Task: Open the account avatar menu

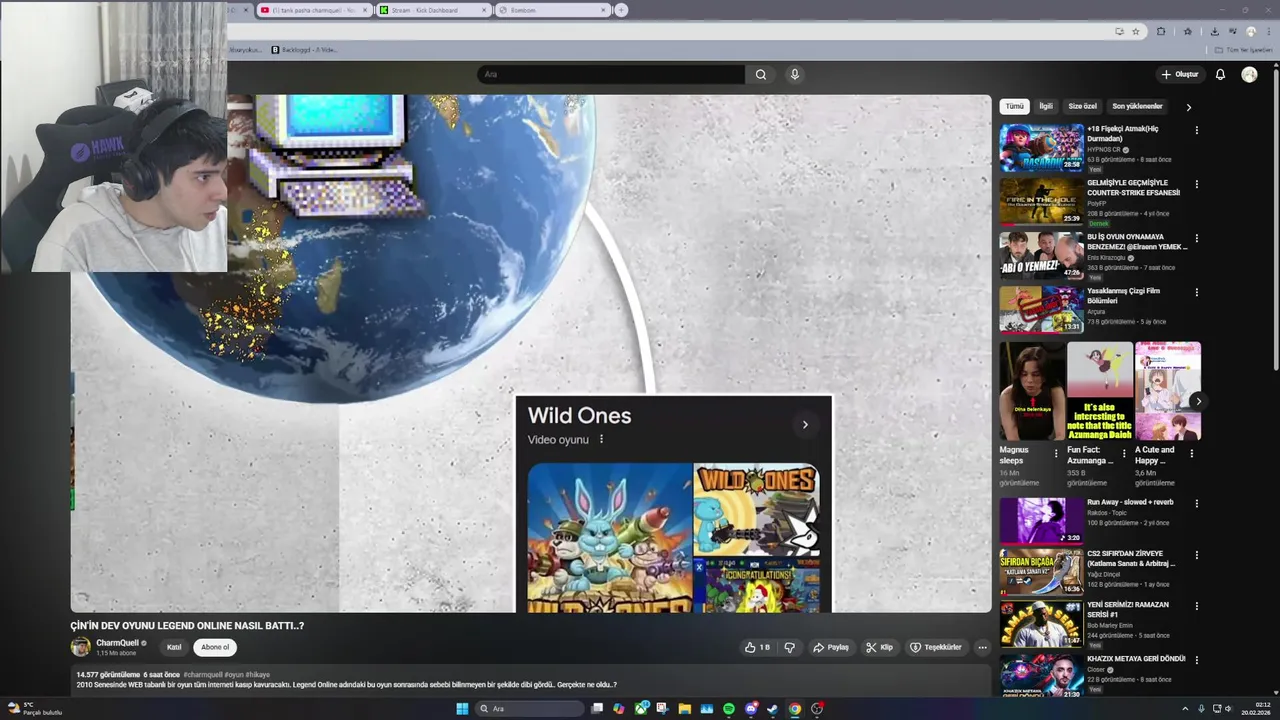Action: pos(1249,74)
